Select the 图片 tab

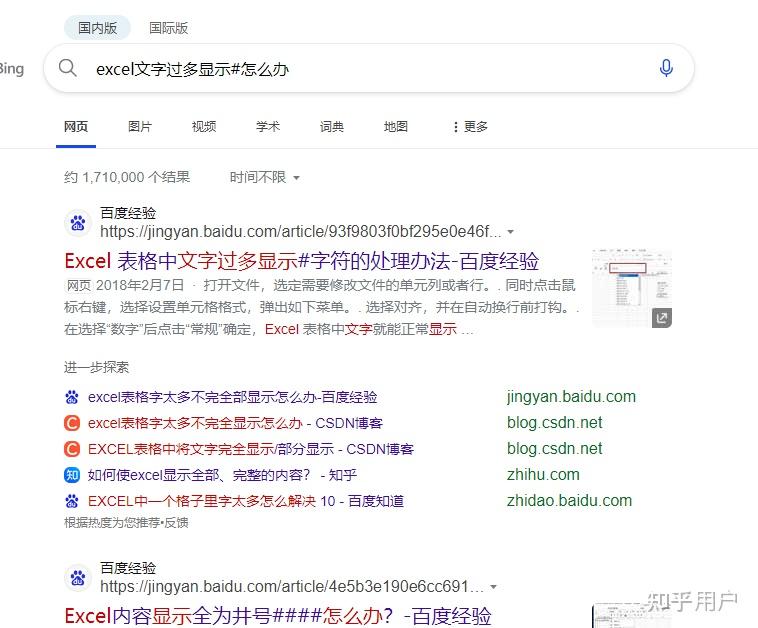point(140,127)
